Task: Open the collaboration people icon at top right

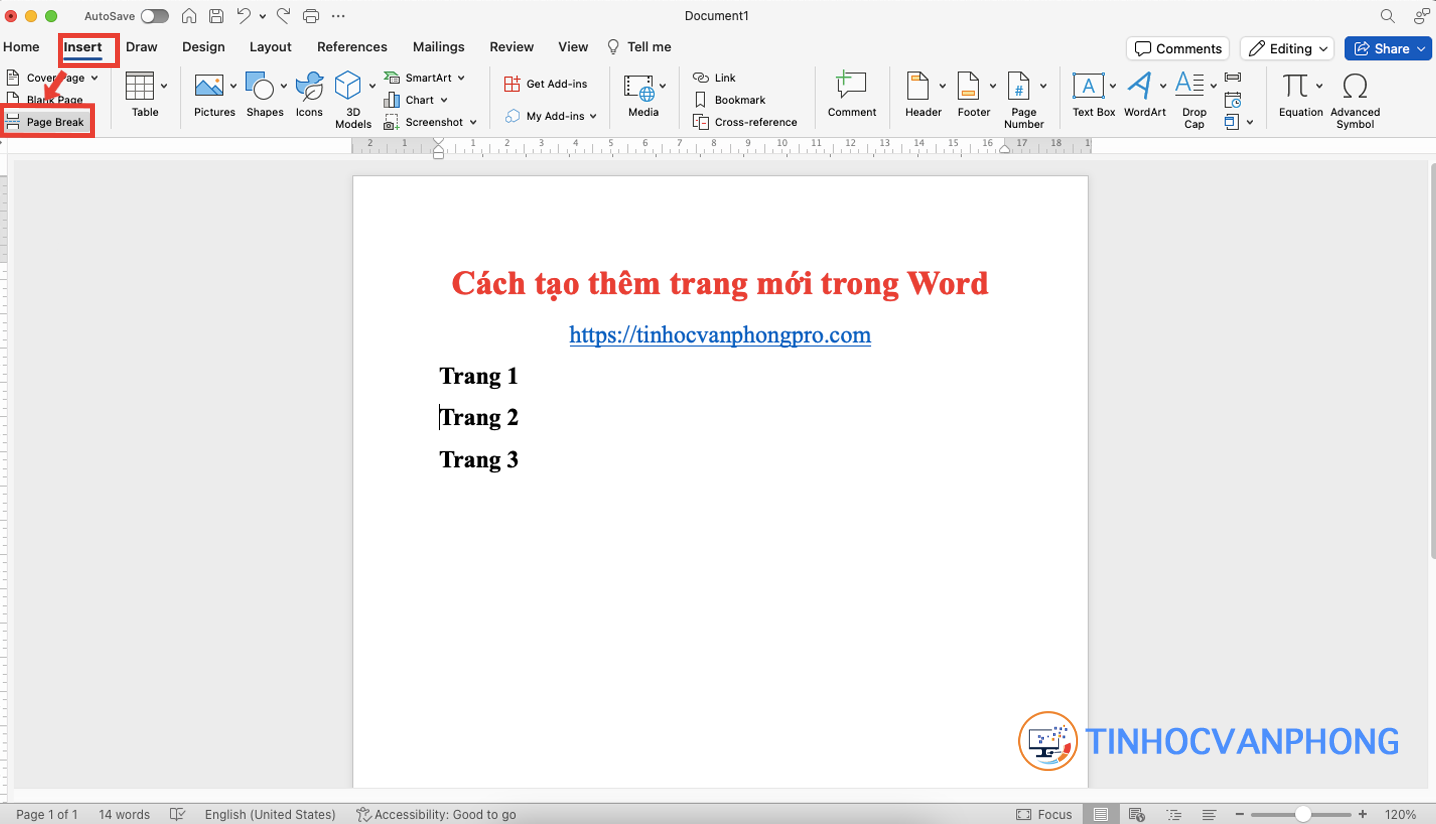Action: coord(1421,16)
